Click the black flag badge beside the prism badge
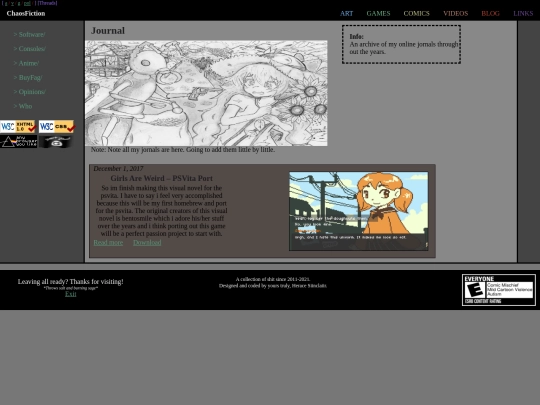The height and width of the screenshot is (405, 540). (56, 142)
